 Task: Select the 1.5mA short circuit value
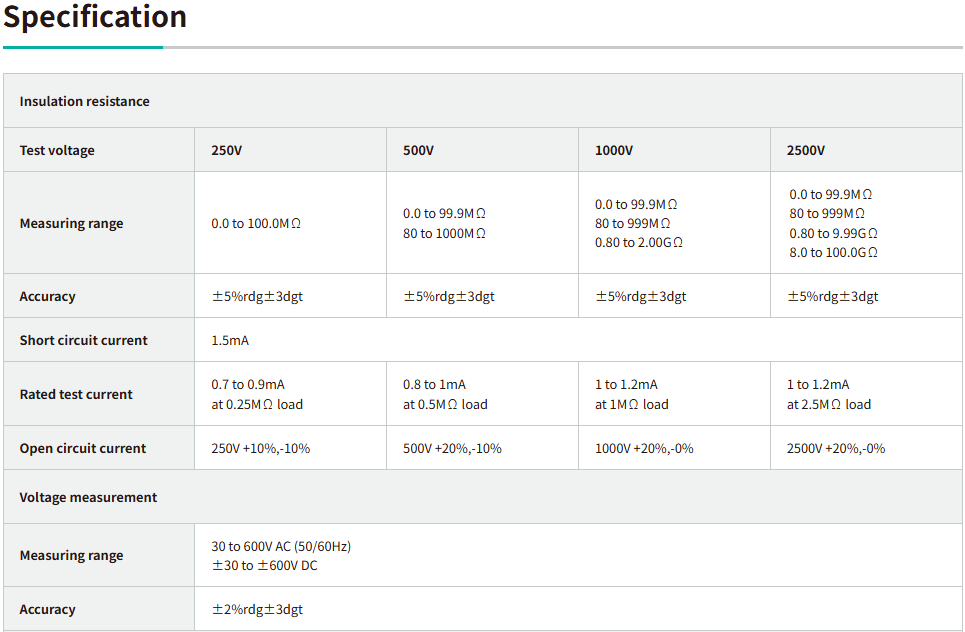coord(230,340)
